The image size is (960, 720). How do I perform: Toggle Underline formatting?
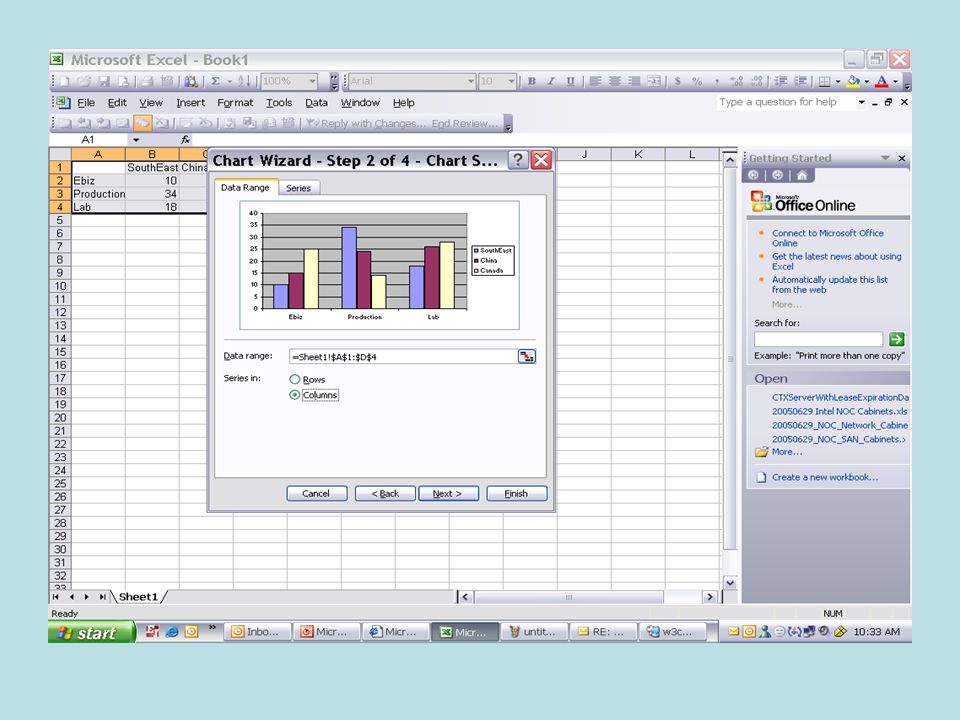(571, 81)
